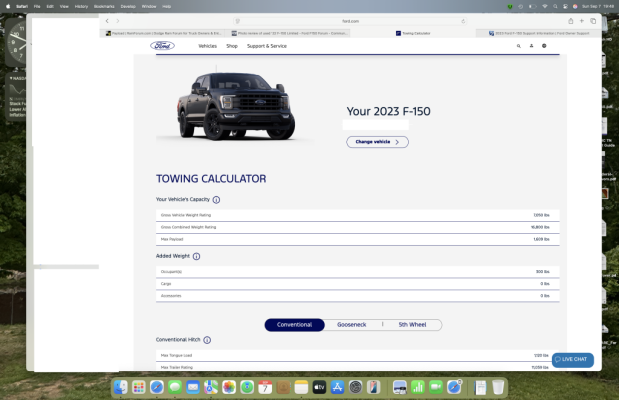Image resolution: width=619 pixels, height=400 pixels.
Task: Select the Conventional hitch option
Action: [x=294, y=325]
